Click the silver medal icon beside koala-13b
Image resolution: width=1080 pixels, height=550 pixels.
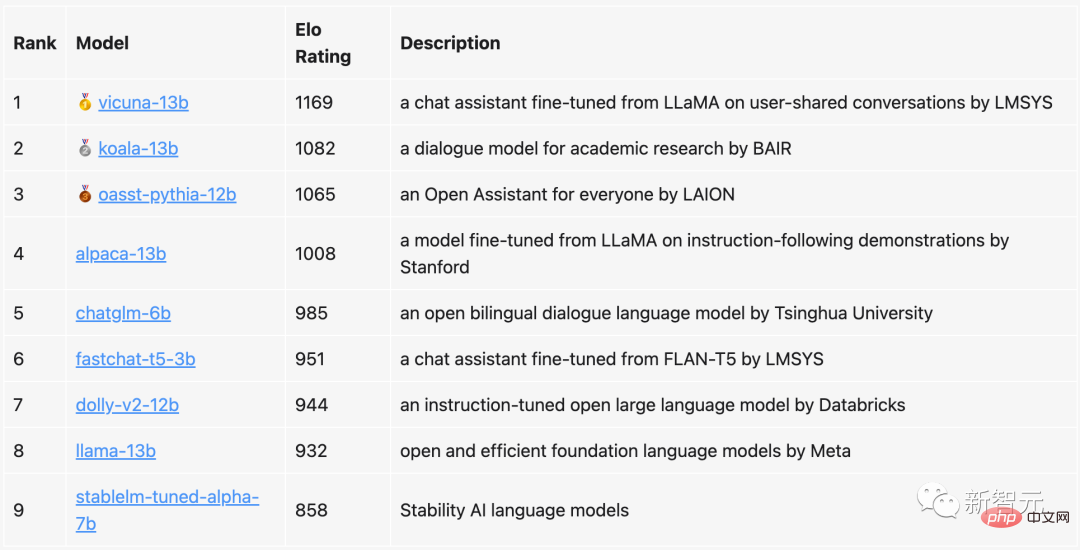pos(85,148)
